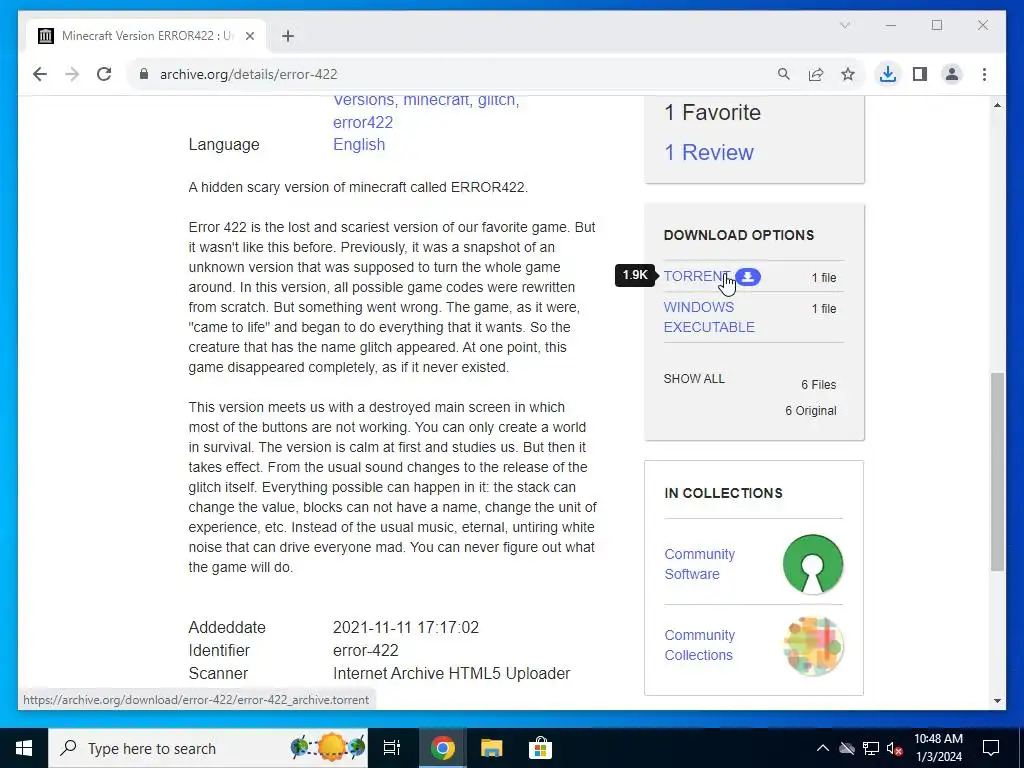Close the Minecraft Version ERROR422 tab
The width and height of the screenshot is (1024, 768).
coord(249,36)
